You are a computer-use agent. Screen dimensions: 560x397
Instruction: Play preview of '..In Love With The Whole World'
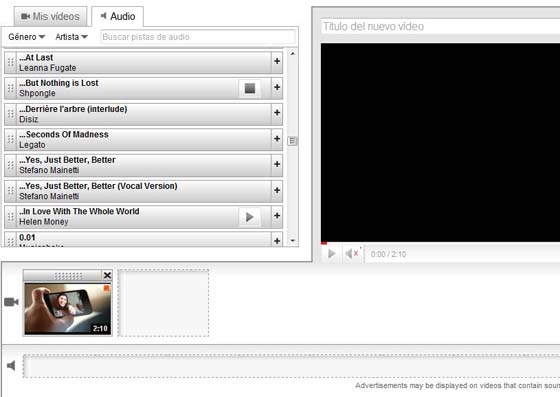(x=250, y=217)
